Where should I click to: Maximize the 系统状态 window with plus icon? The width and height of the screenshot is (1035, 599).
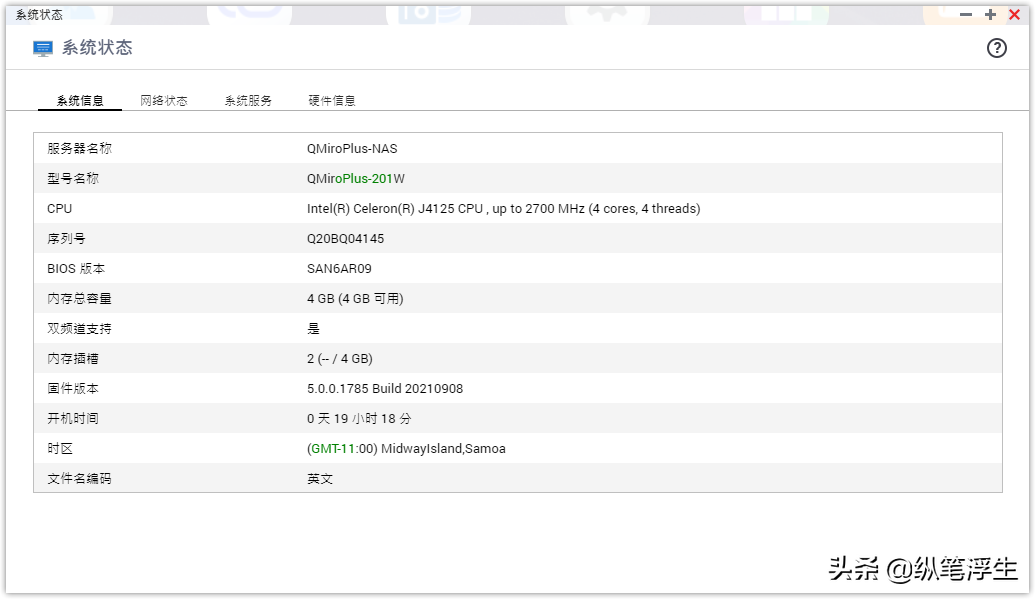click(990, 15)
